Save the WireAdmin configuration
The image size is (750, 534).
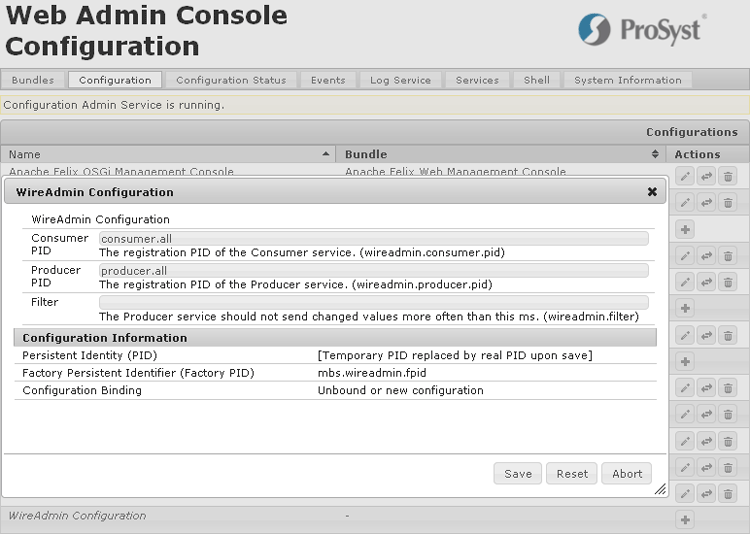click(x=518, y=473)
